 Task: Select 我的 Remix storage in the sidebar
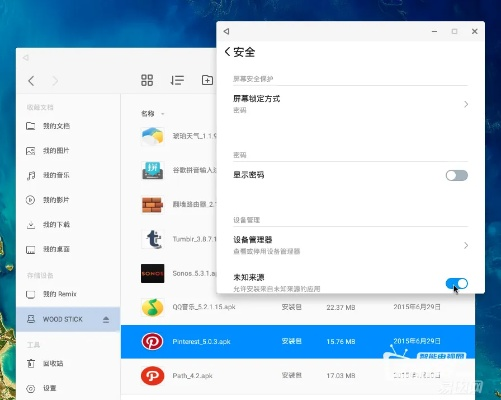tap(68, 294)
